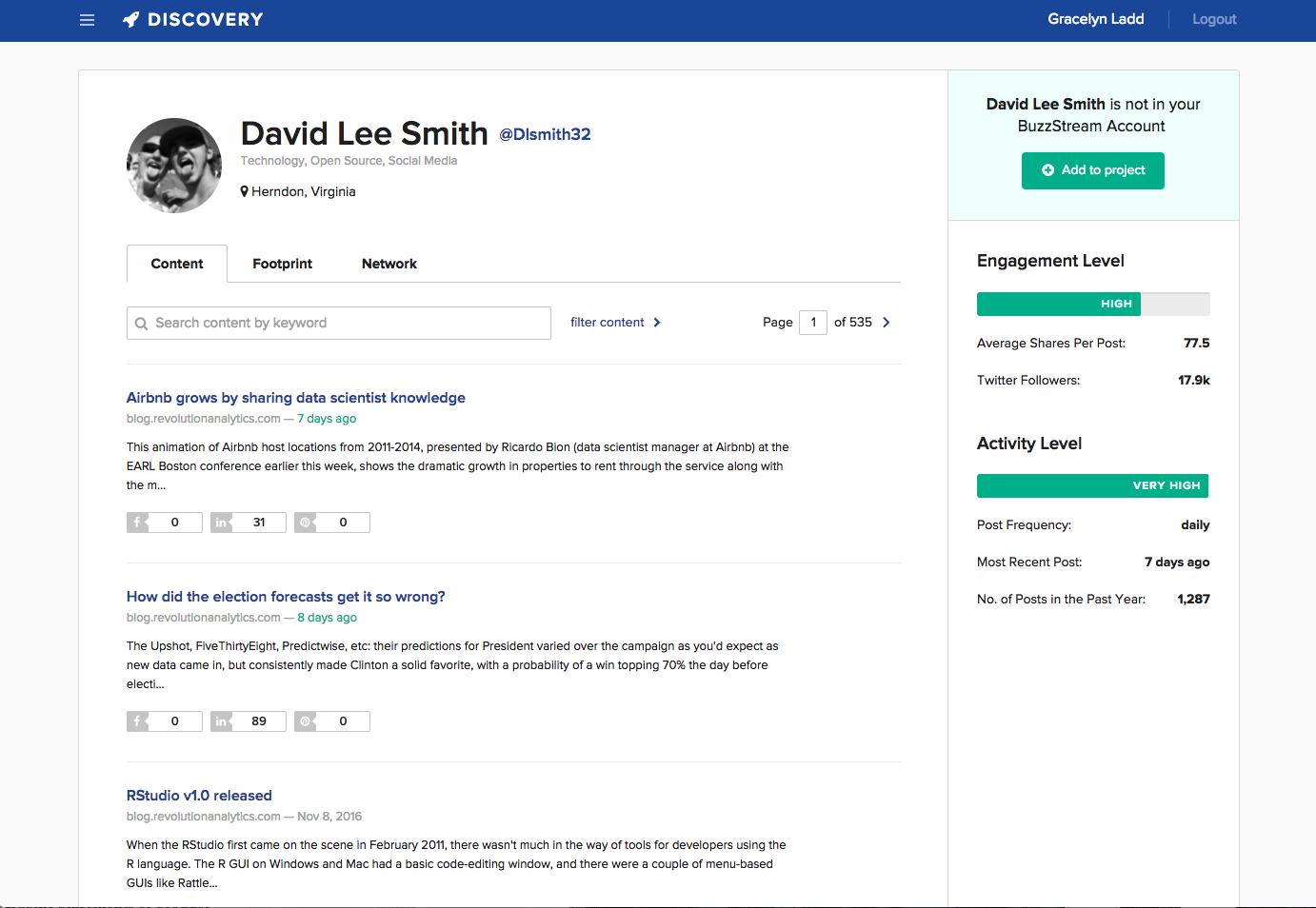The width and height of the screenshot is (1316, 908).
Task: Open the hamburger menu icon
Action: click(87, 20)
